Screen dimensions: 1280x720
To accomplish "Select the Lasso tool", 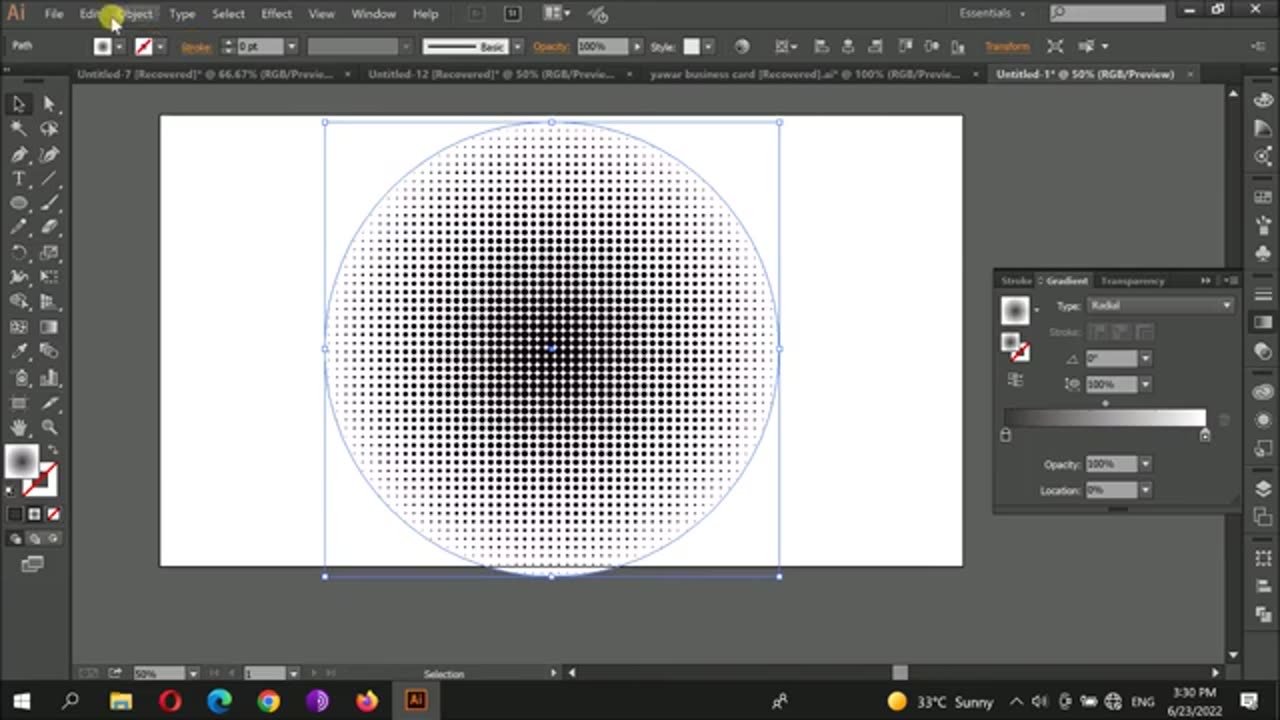I will click(49, 128).
